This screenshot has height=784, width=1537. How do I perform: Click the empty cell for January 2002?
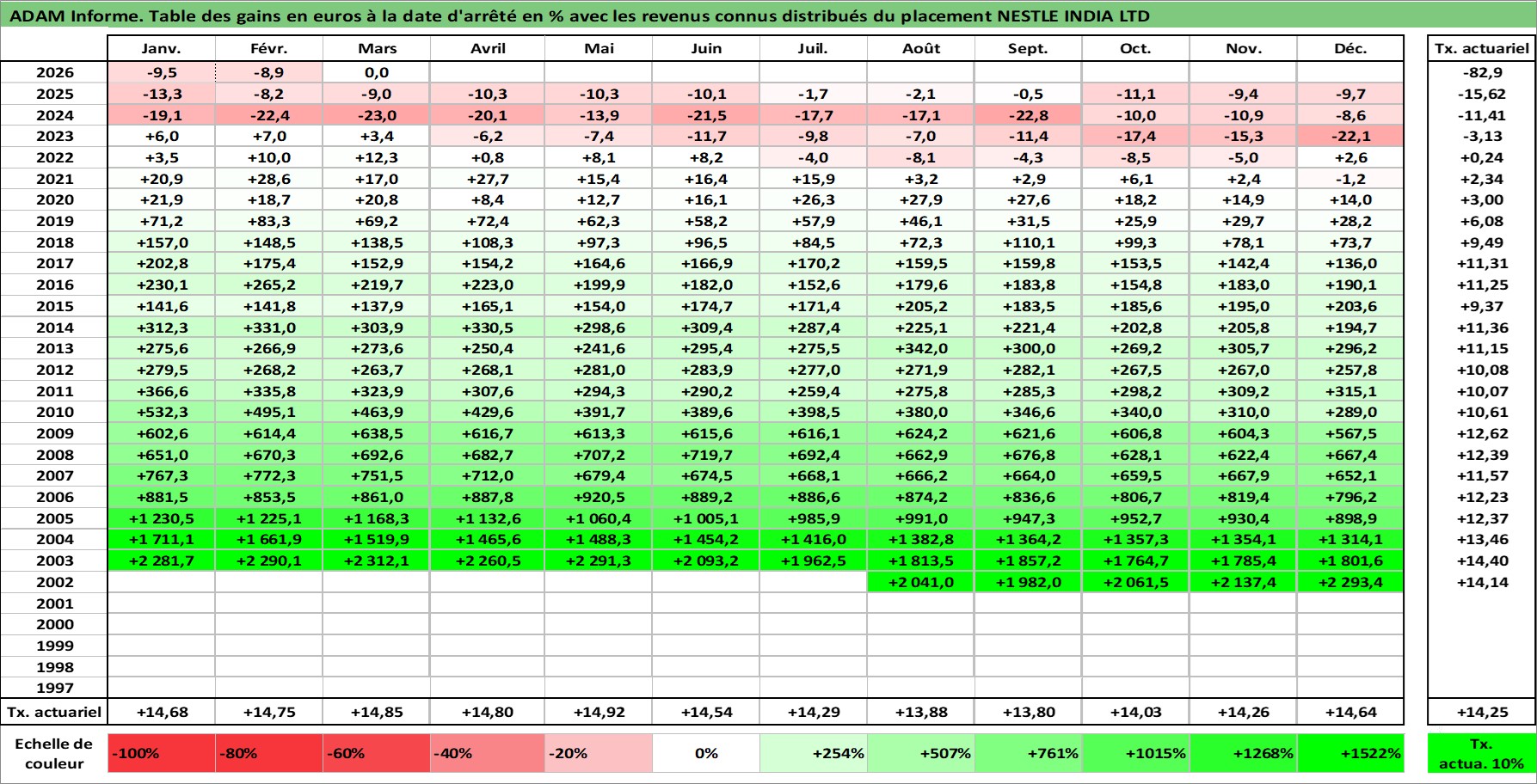point(162,582)
